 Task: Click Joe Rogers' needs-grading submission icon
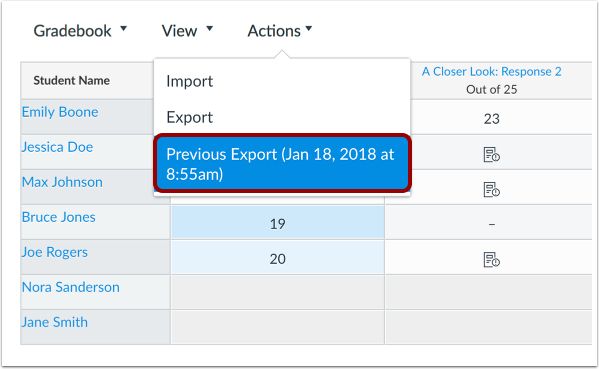[x=492, y=260]
